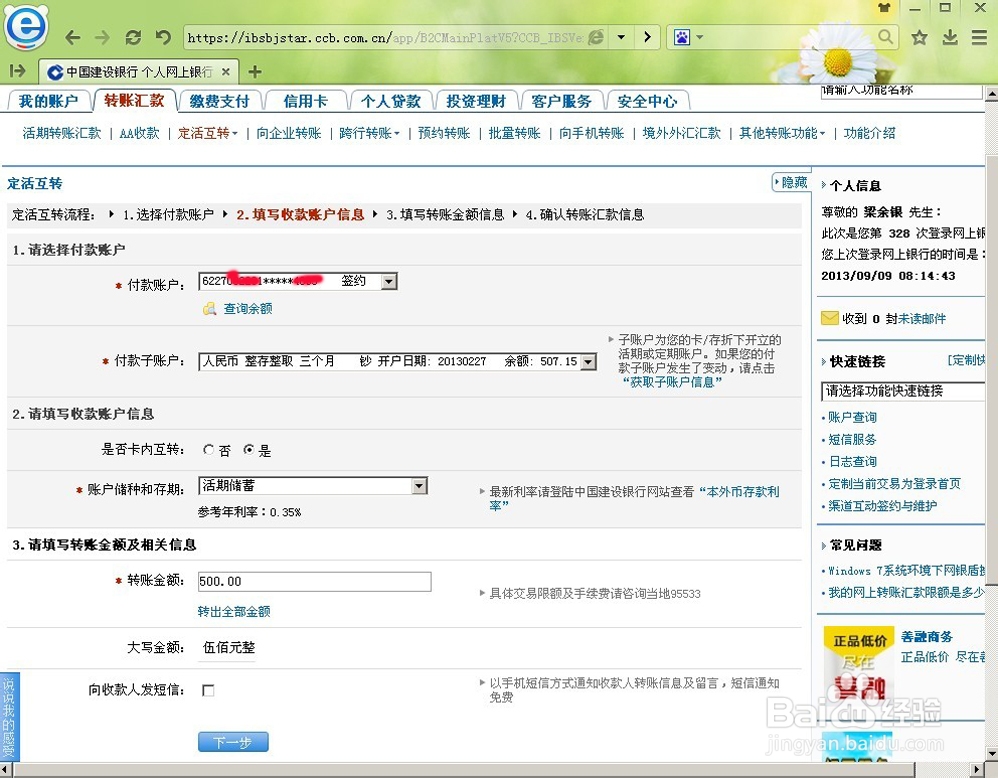Open the 付款子账户 dropdown
This screenshot has height=778, width=998.
tap(397, 362)
